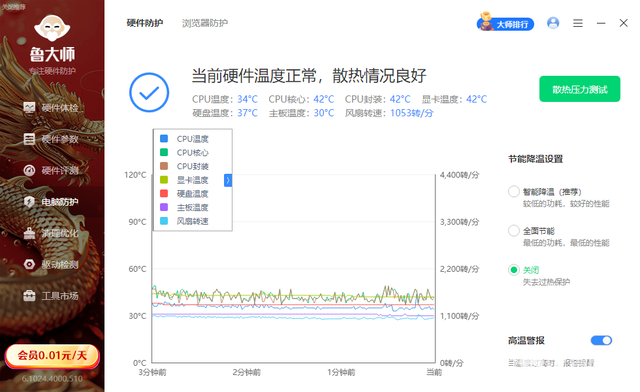This screenshot has height=392, width=640.
Task: Select 电脑防护 in sidebar
Action: [x=52, y=202]
